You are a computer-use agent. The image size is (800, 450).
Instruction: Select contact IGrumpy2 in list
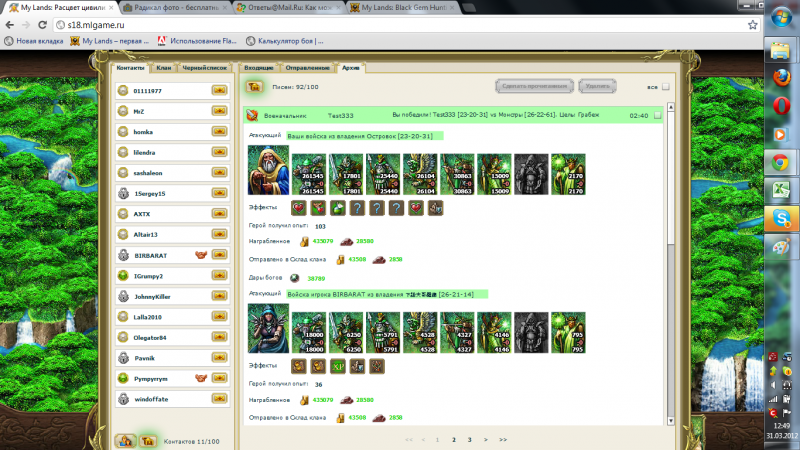[x=172, y=276]
